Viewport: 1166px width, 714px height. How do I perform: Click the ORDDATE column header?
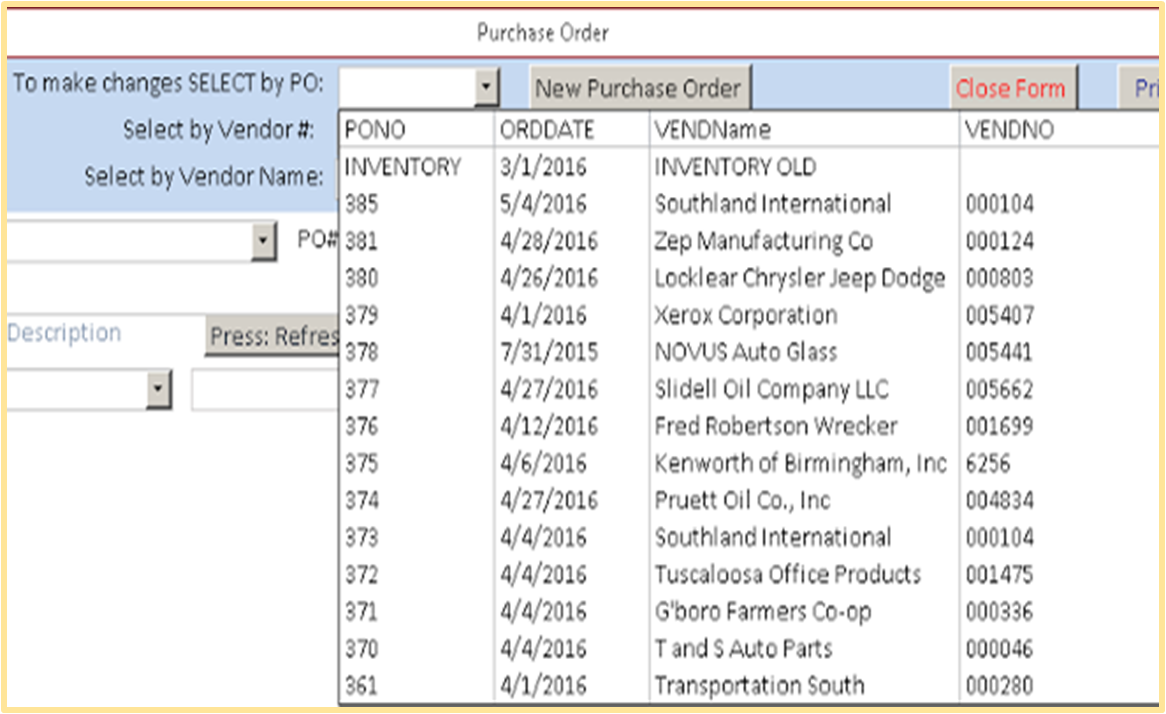[547, 130]
